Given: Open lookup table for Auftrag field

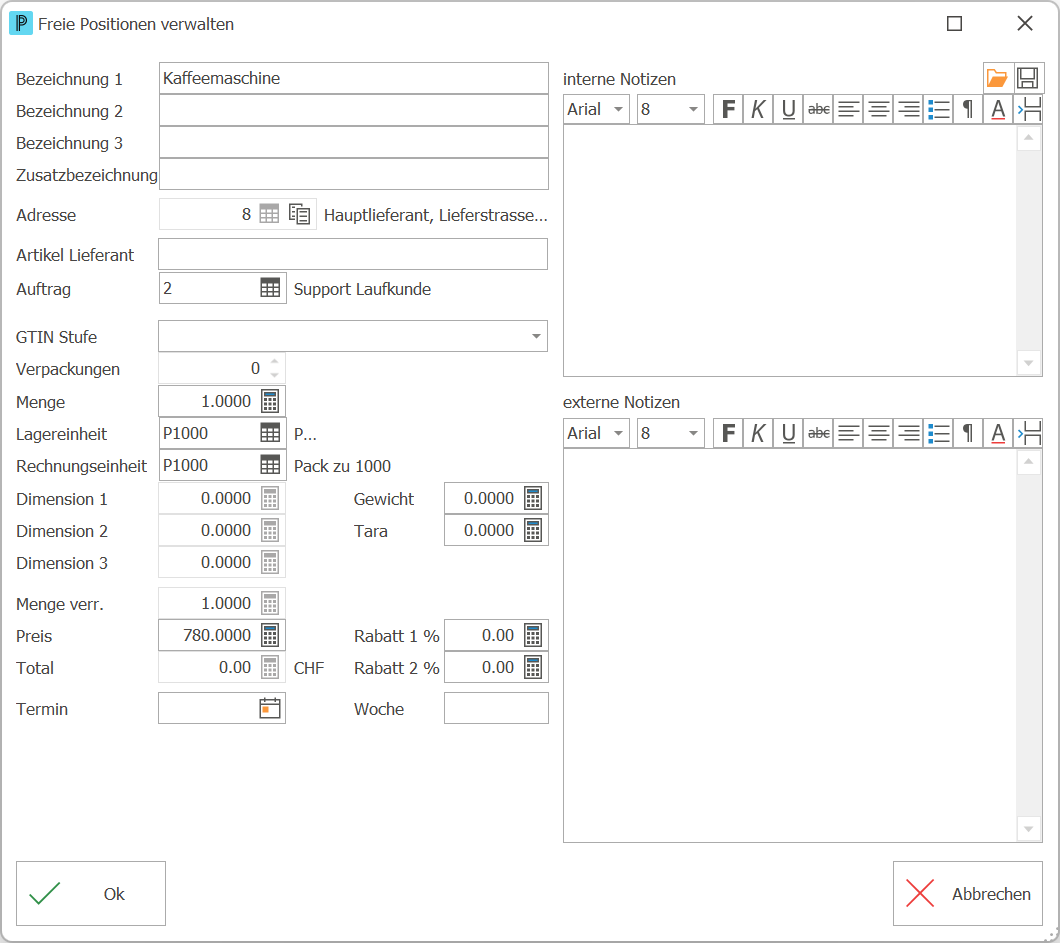Looking at the screenshot, I should click(x=270, y=288).
